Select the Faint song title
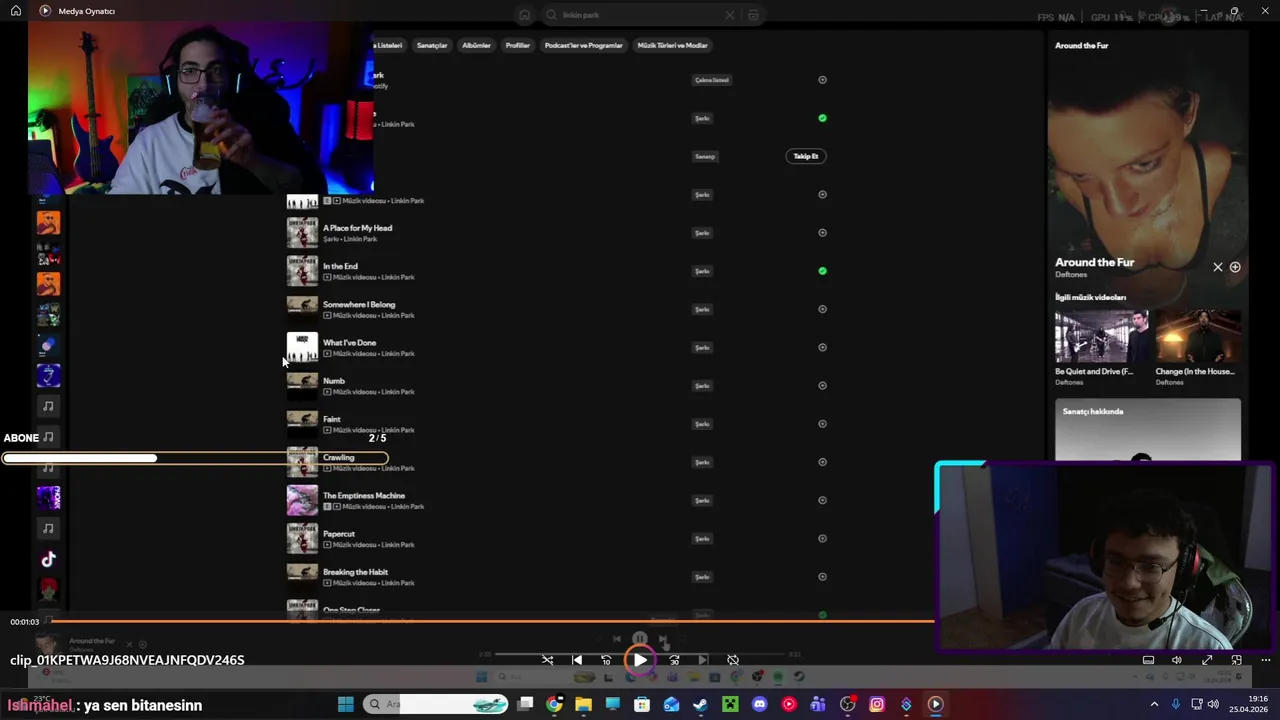Viewport: 1280px width, 720px height. pyautogui.click(x=332, y=419)
